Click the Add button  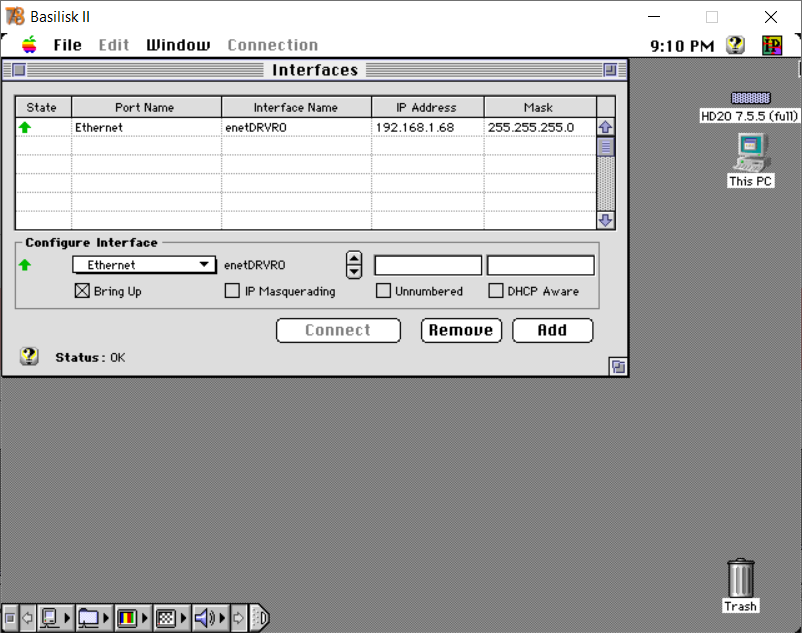pyautogui.click(x=552, y=330)
